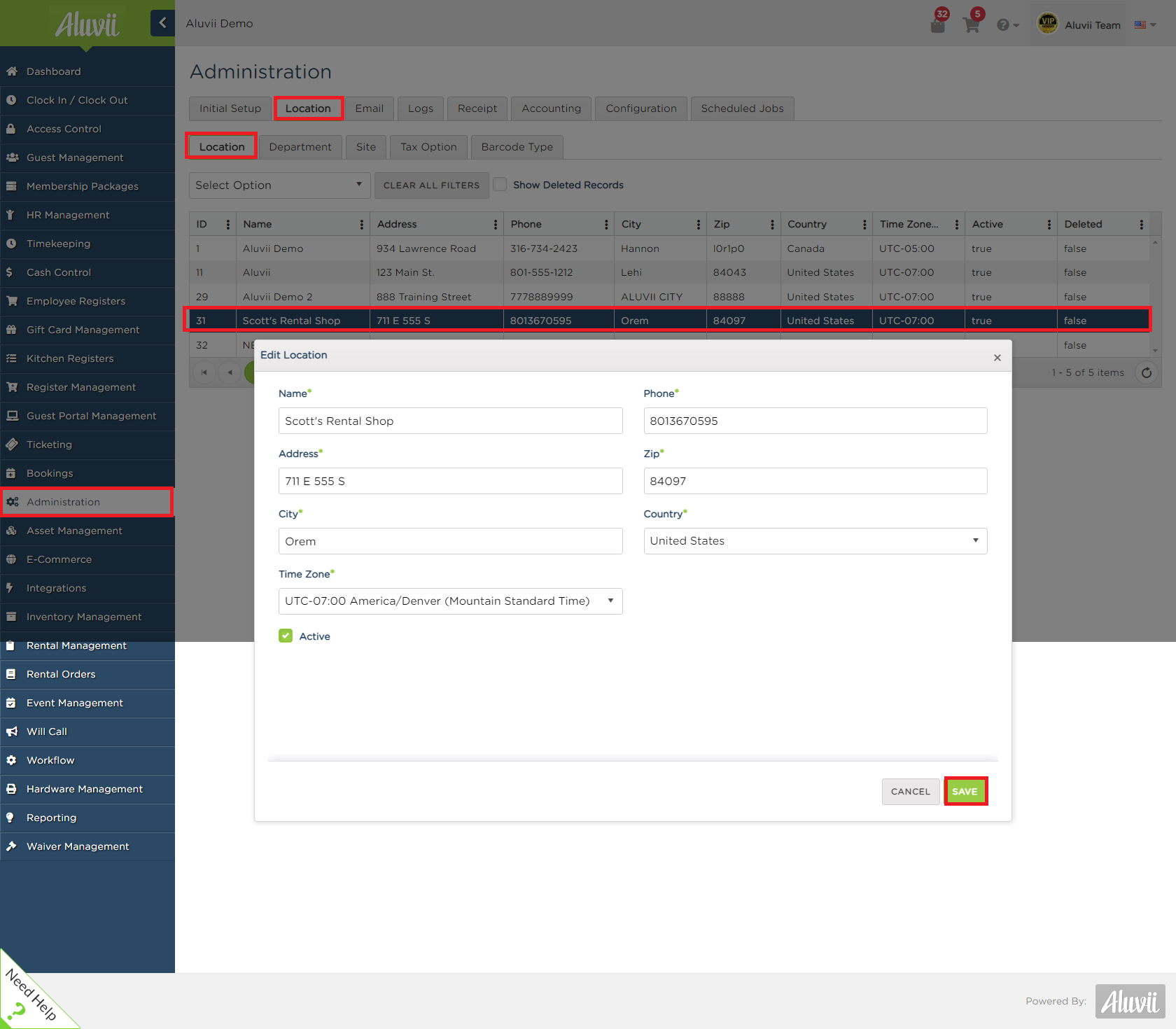Close the Edit Location dialog
This screenshot has height=1029, width=1176.
[x=997, y=358]
